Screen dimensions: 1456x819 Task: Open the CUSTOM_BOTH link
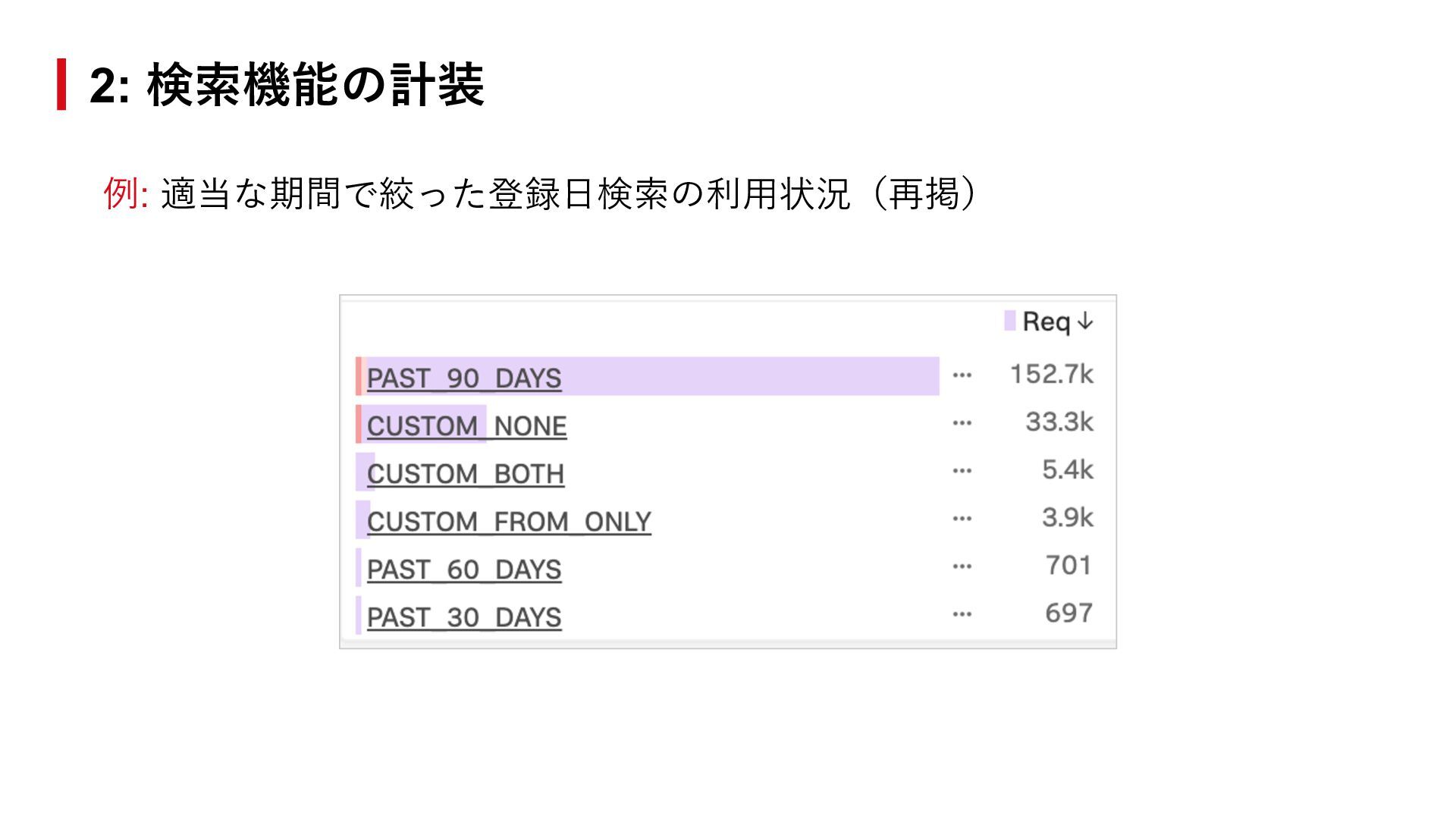465,473
